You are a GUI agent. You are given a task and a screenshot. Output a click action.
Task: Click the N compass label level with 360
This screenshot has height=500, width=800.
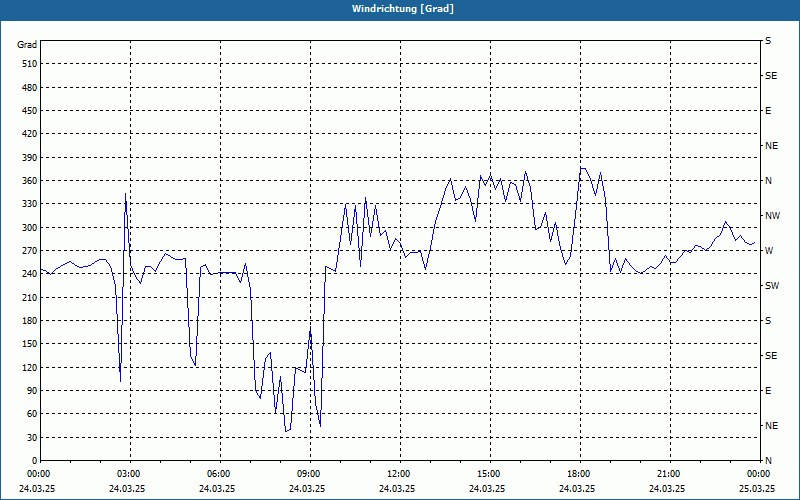point(768,181)
